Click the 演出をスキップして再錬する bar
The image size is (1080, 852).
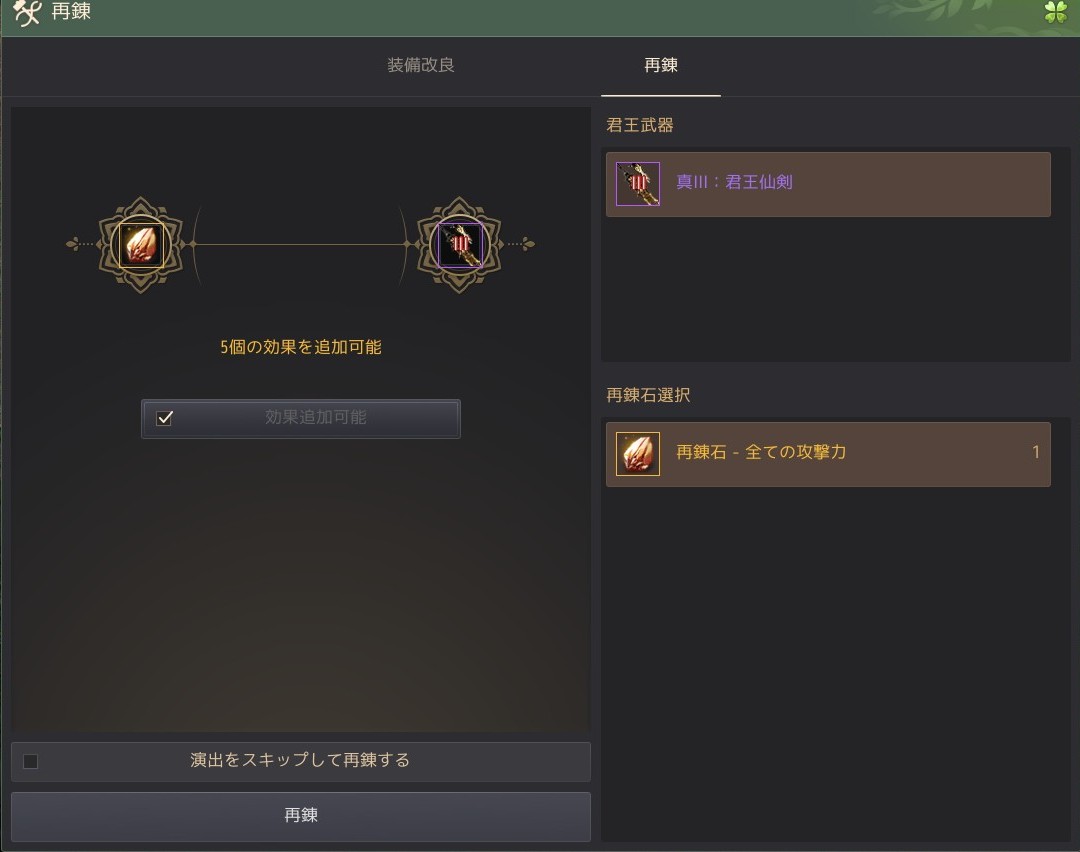(301, 761)
